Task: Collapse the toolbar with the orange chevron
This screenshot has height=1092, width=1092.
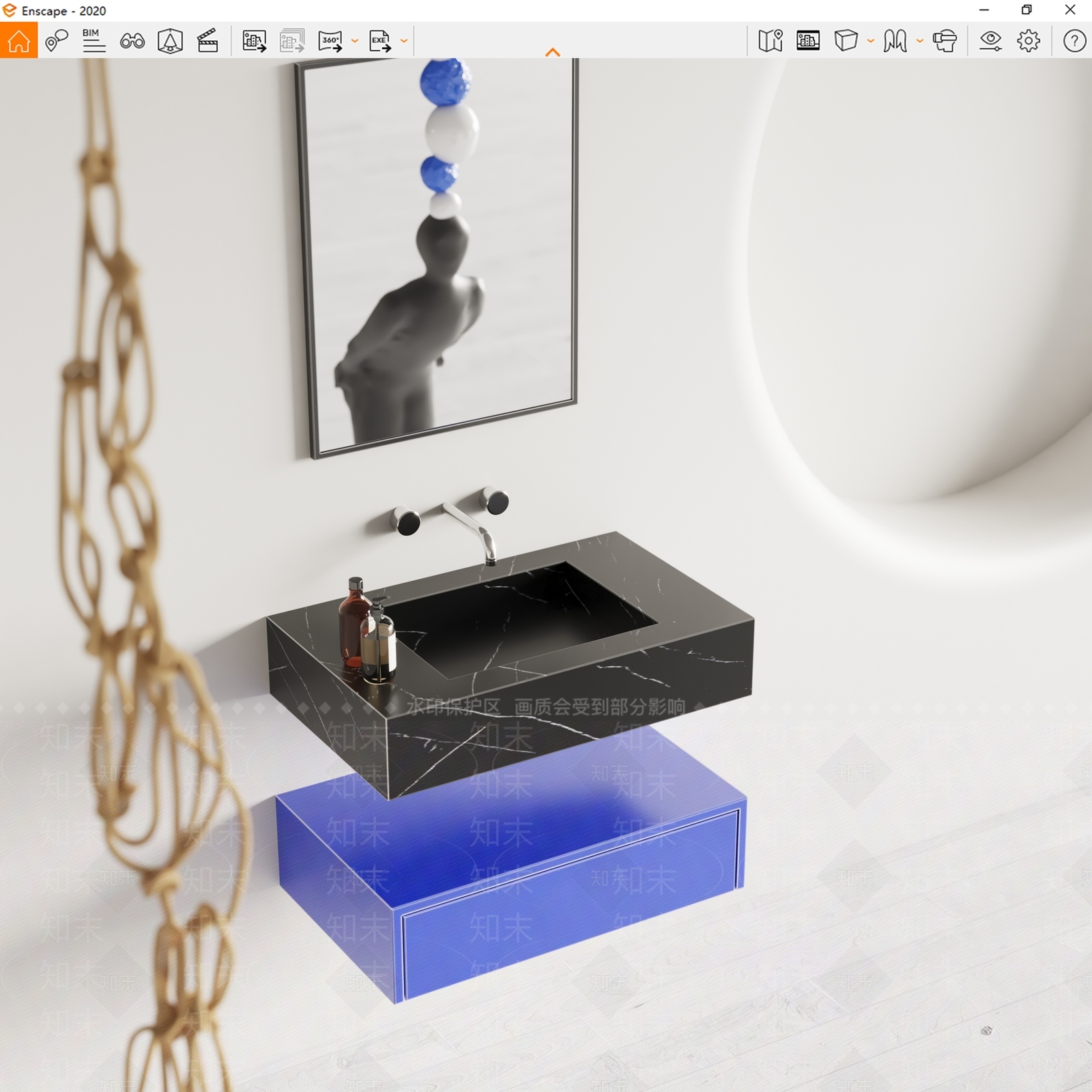Action: click(553, 52)
